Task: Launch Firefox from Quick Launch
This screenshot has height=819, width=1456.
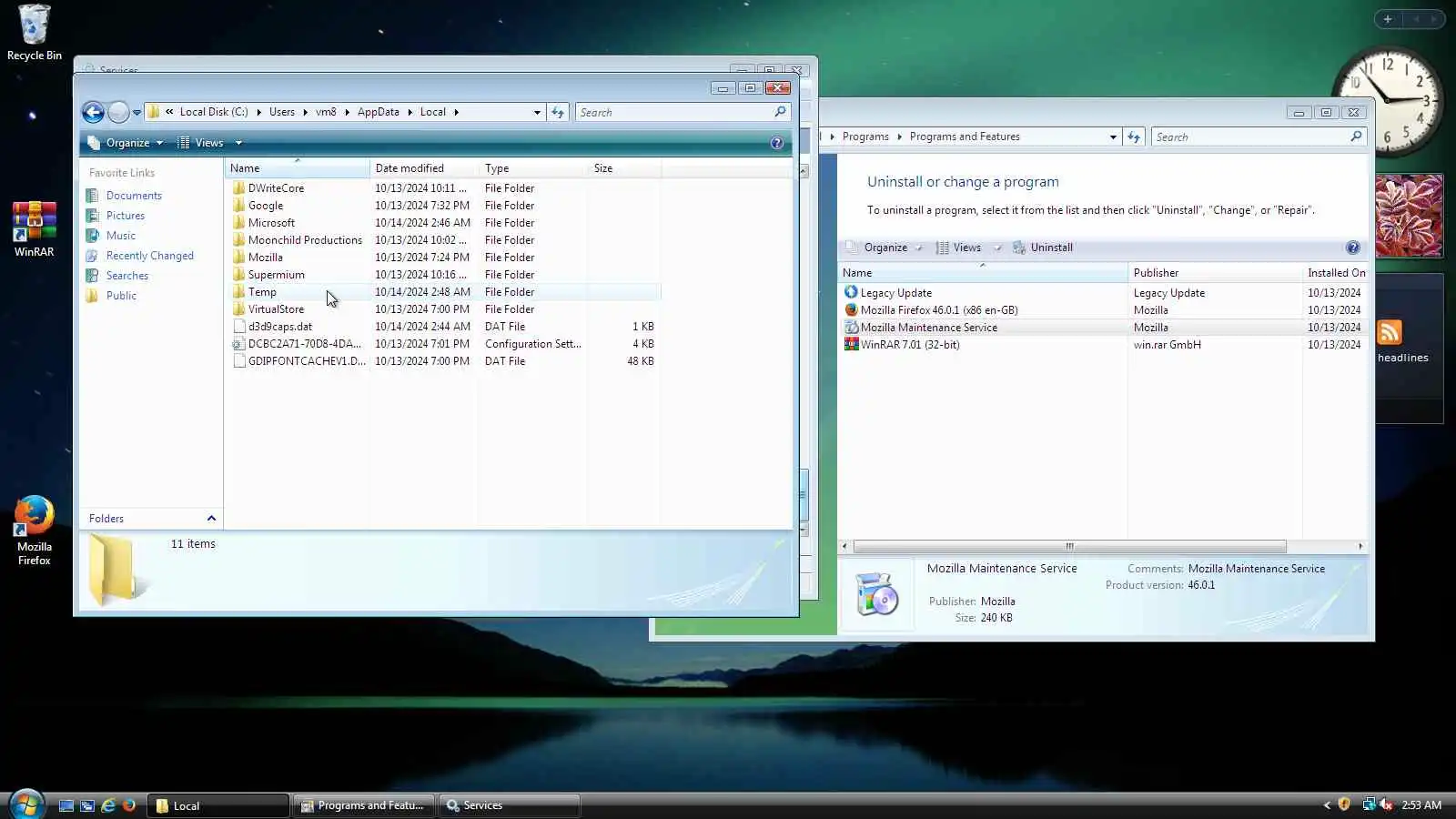Action: pos(129,805)
